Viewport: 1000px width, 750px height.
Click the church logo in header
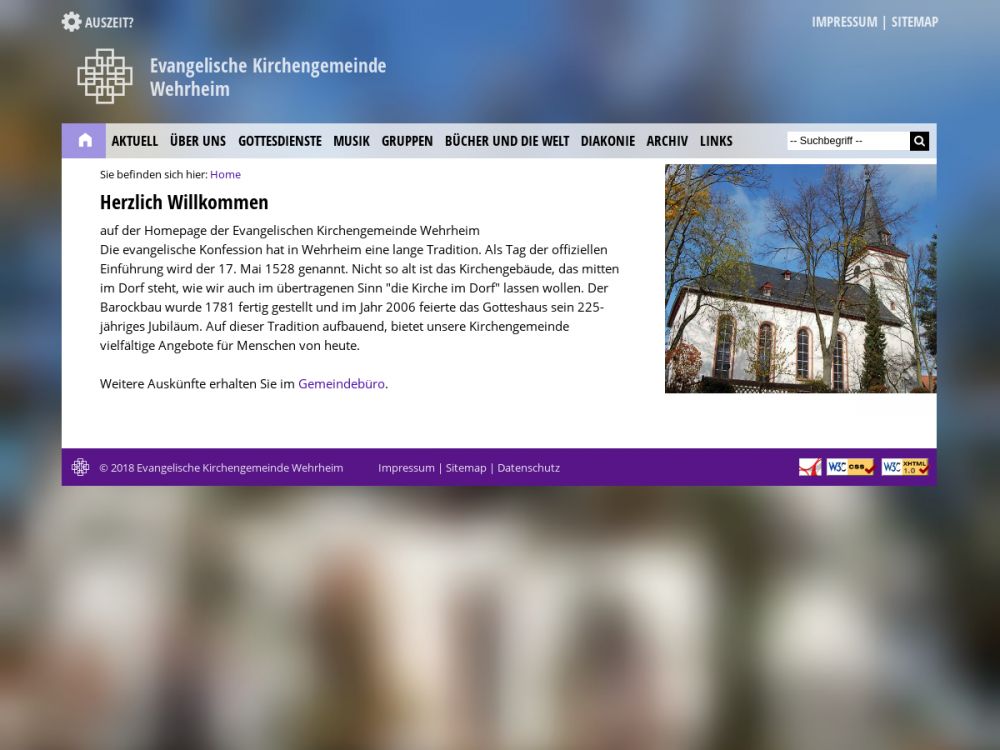(x=105, y=76)
